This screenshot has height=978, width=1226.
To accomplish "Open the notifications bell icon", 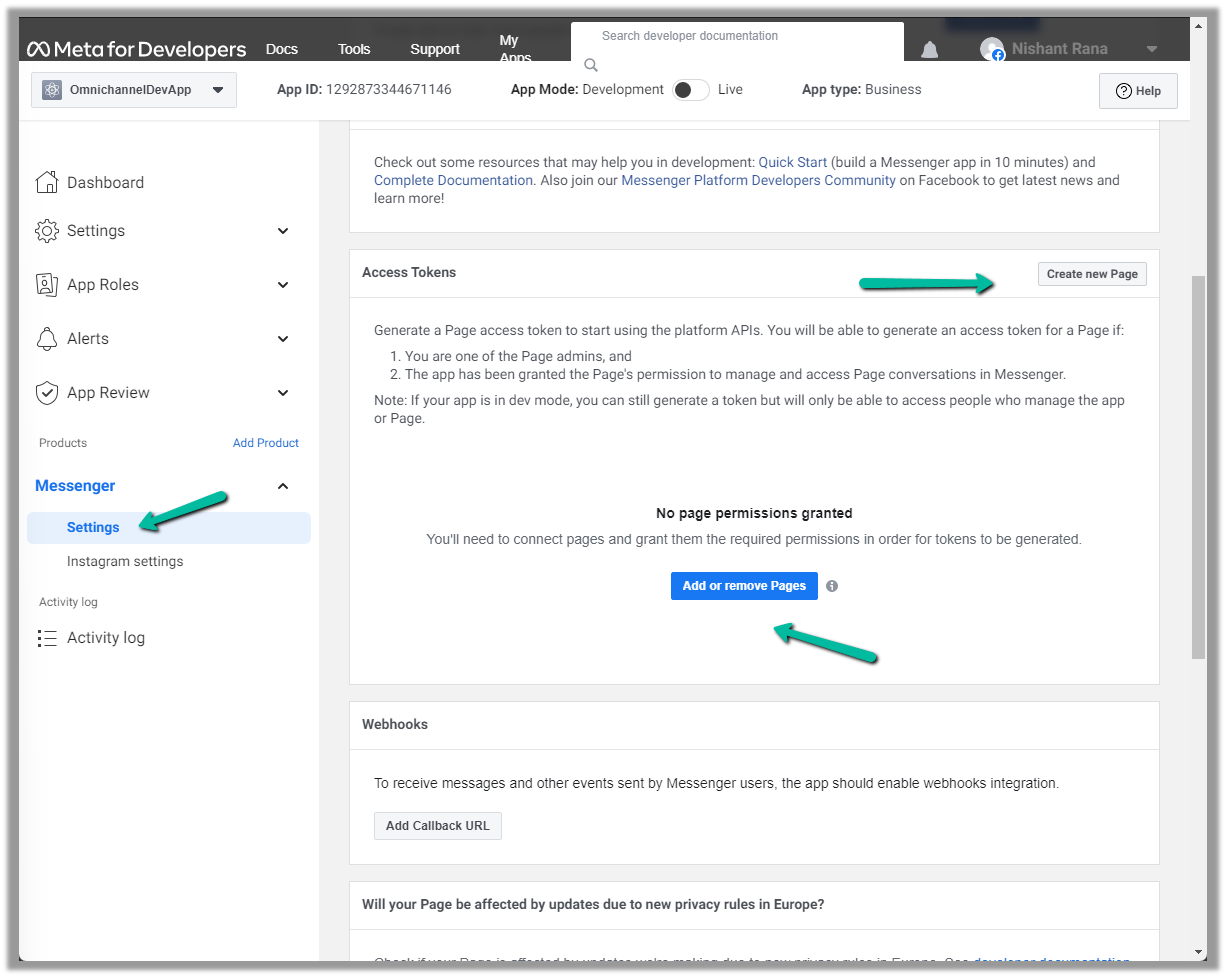I will click(930, 50).
